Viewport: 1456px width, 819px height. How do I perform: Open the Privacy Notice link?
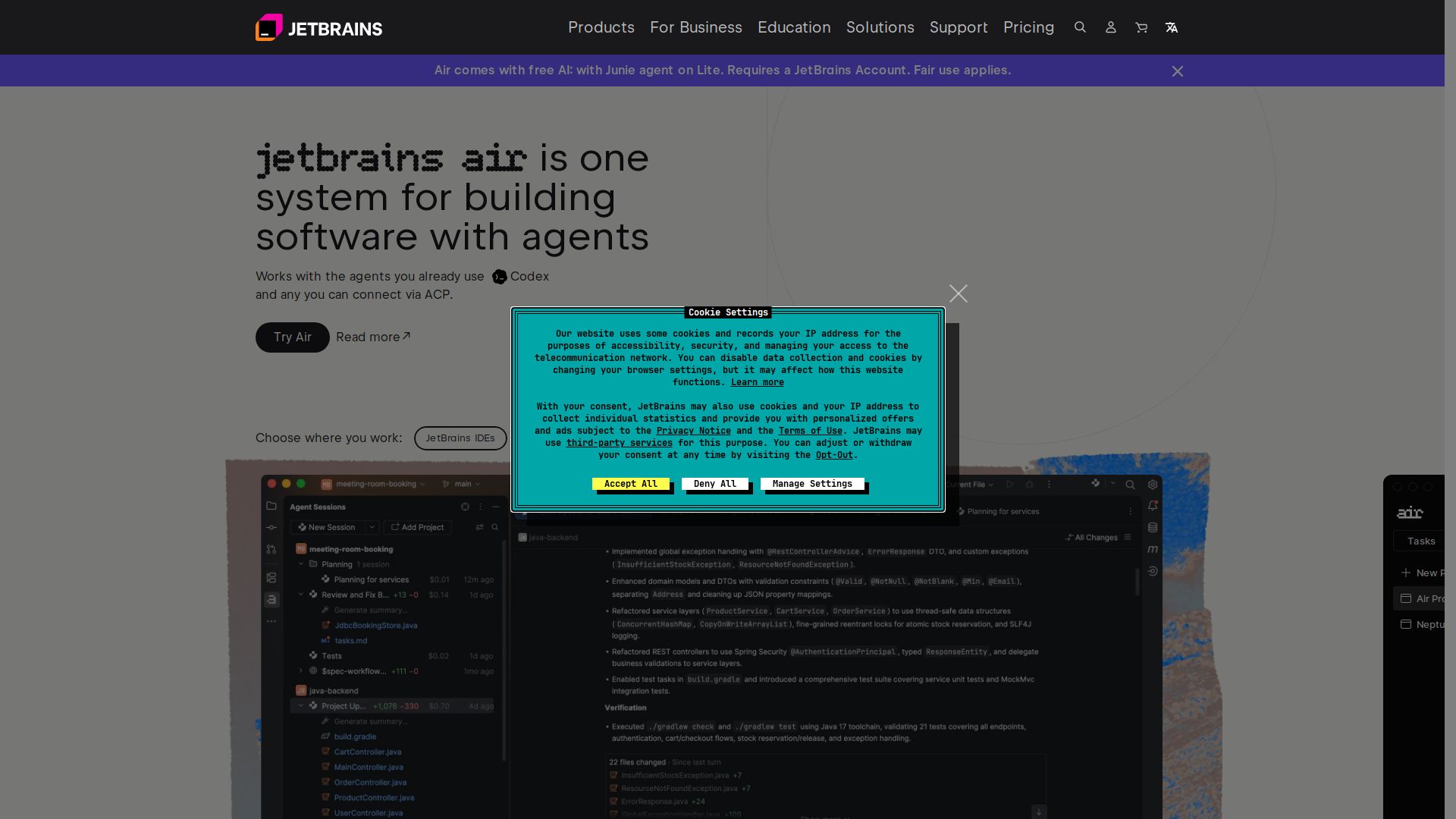coord(693,431)
